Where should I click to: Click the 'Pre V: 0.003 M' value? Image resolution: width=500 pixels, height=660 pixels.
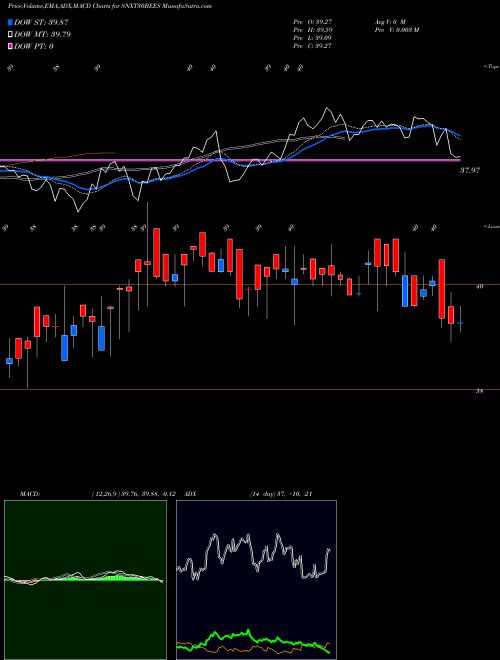pyautogui.click(x=396, y=30)
